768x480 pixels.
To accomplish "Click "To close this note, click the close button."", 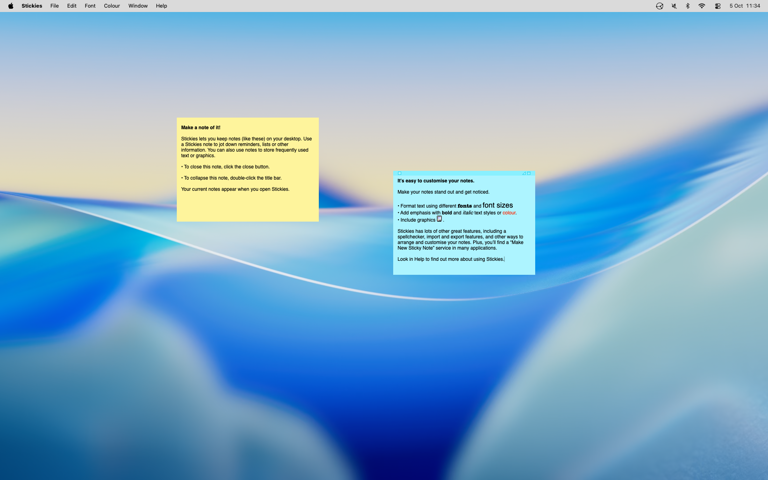I will click(x=225, y=167).
